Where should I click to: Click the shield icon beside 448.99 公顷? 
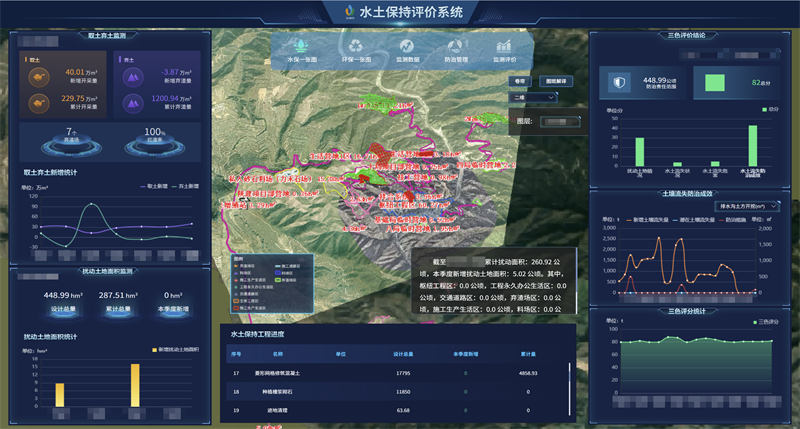click(619, 83)
